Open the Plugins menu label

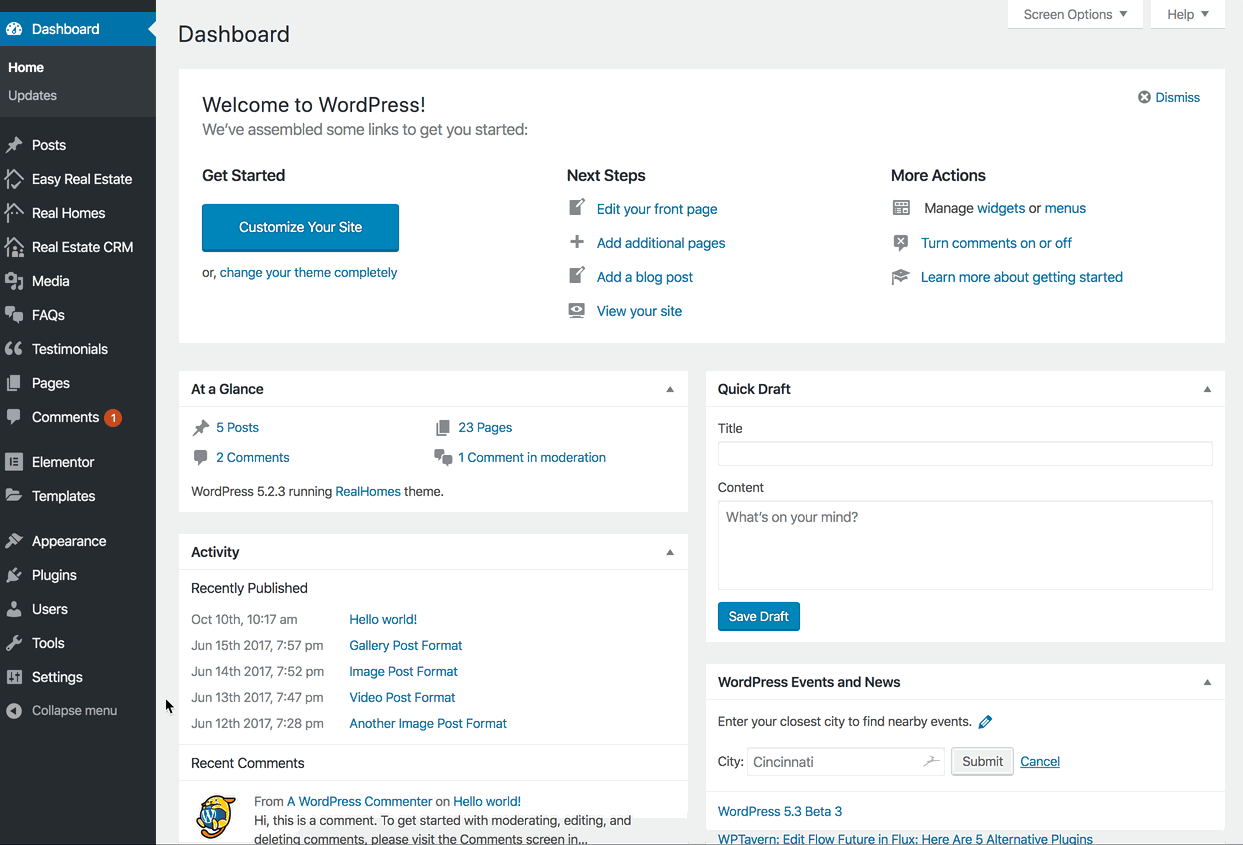click(54, 575)
